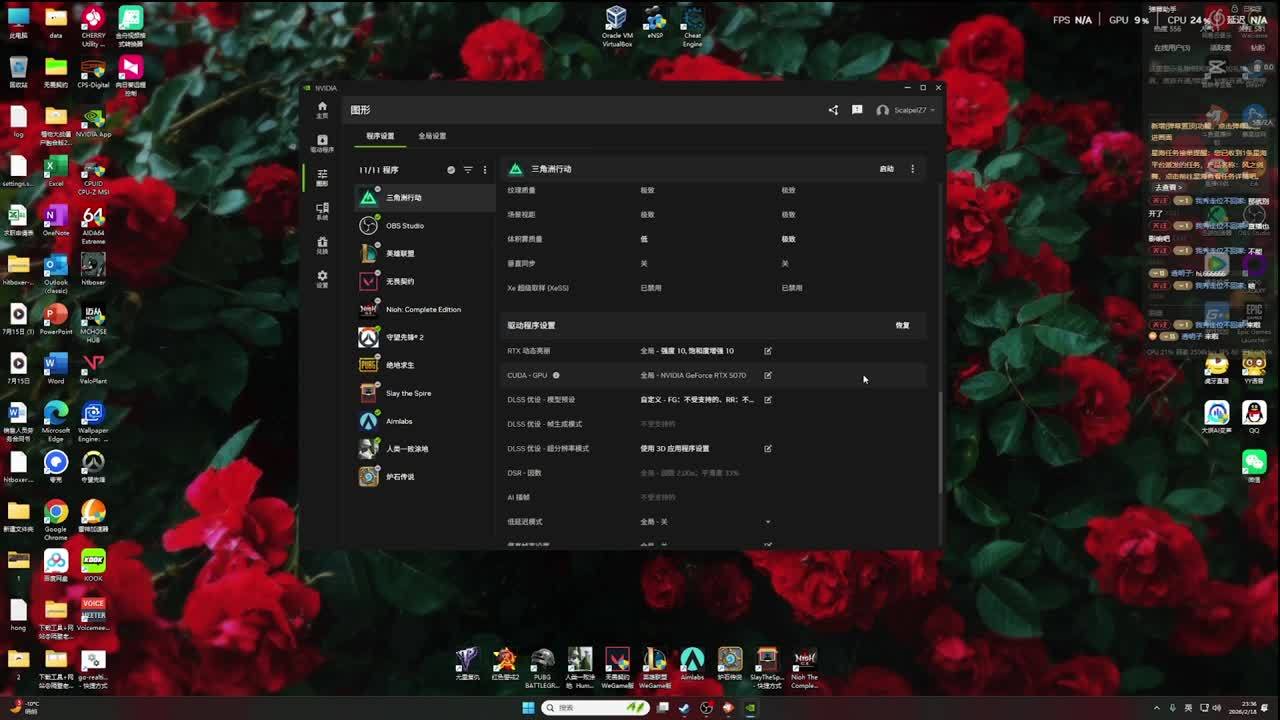
Task: Click info icon next to CUDA - GPU
Action: [x=556, y=376]
